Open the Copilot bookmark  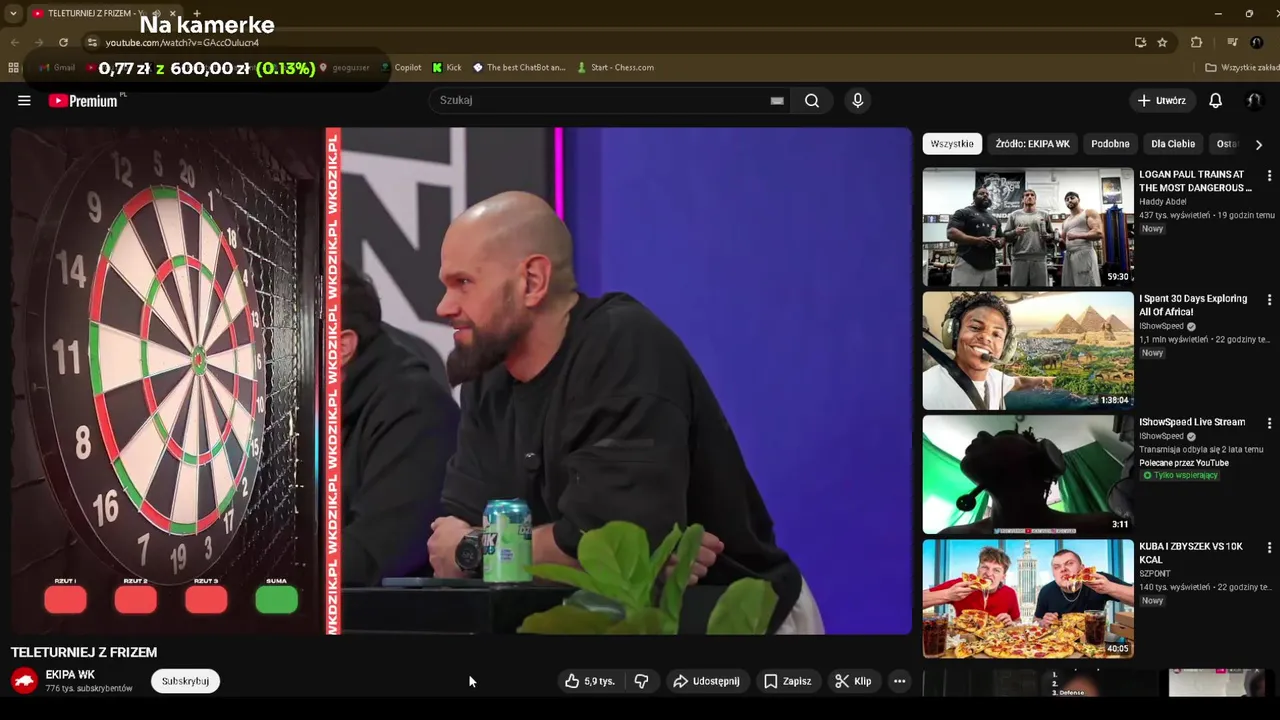401,67
